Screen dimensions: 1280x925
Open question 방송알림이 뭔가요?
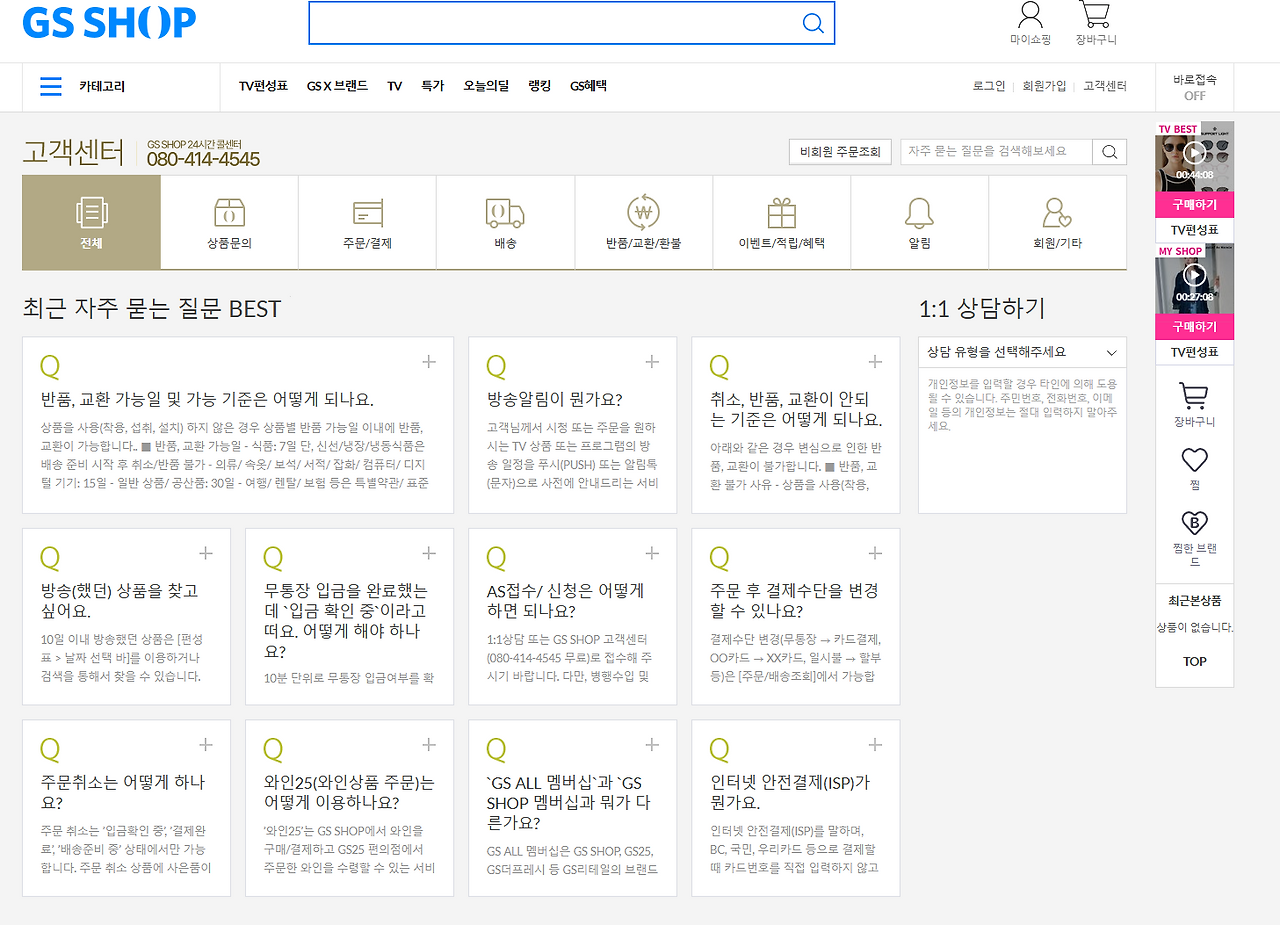click(x=555, y=400)
